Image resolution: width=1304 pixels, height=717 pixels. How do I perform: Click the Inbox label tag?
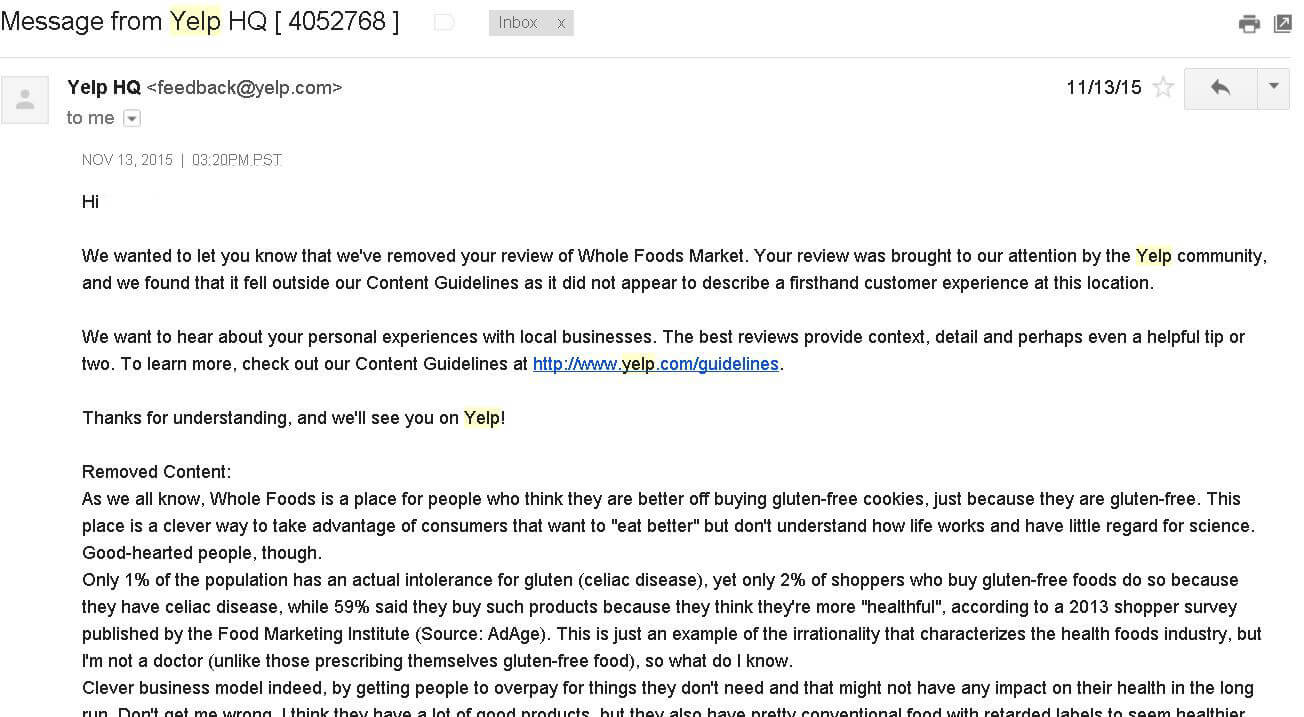click(518, 22)
